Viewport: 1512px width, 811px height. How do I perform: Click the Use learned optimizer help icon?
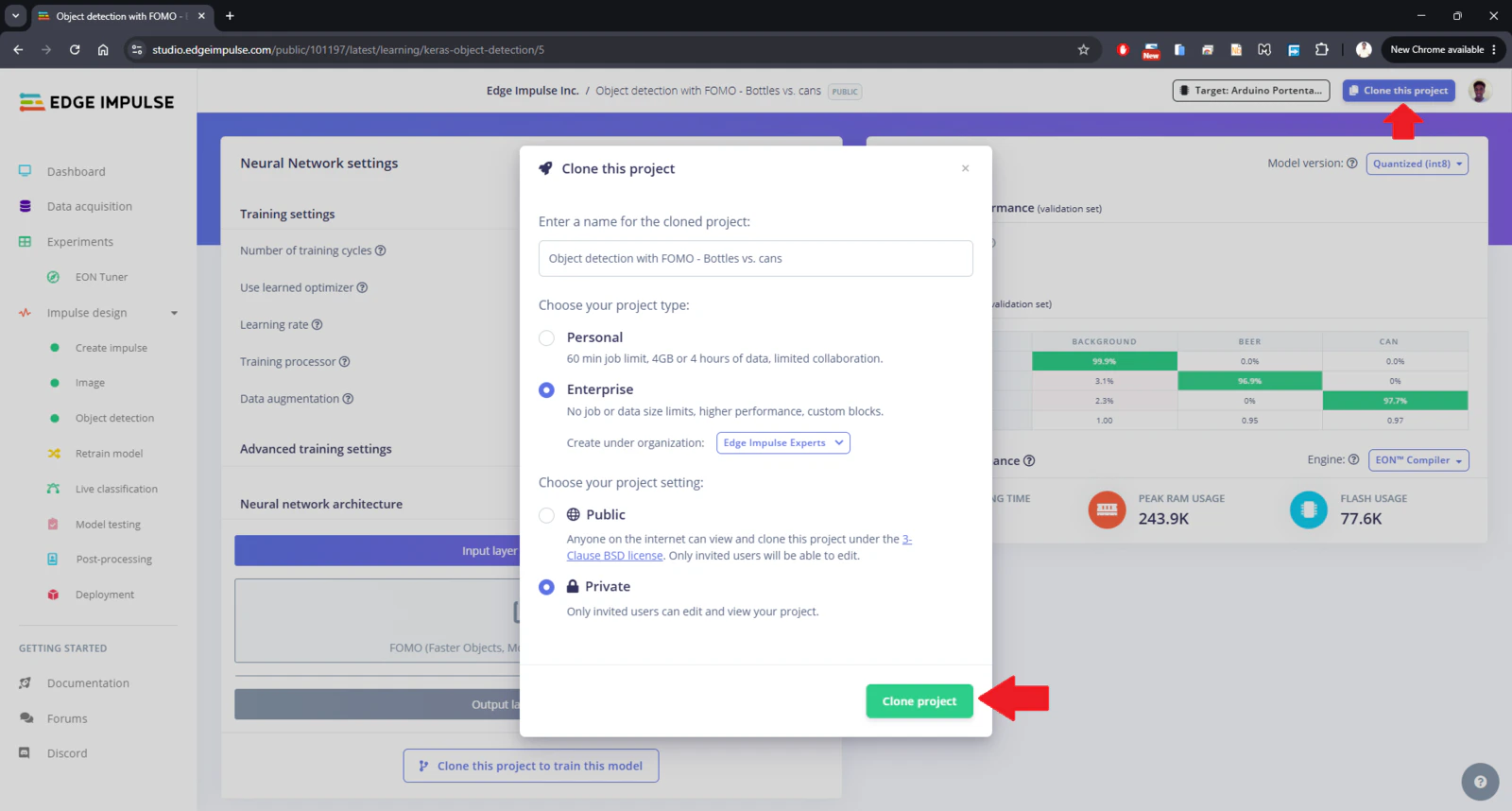click(362, 287)
